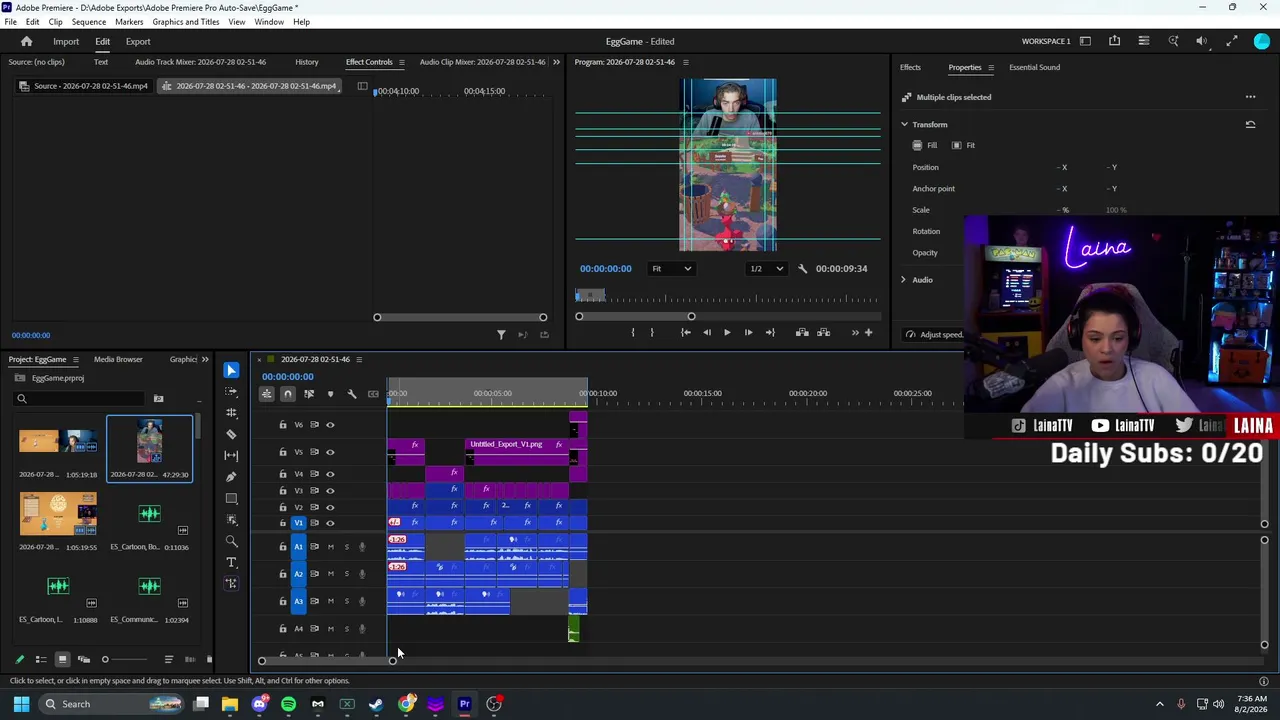Switch to the Essential Sound tab

click(x=1034, y=67)
